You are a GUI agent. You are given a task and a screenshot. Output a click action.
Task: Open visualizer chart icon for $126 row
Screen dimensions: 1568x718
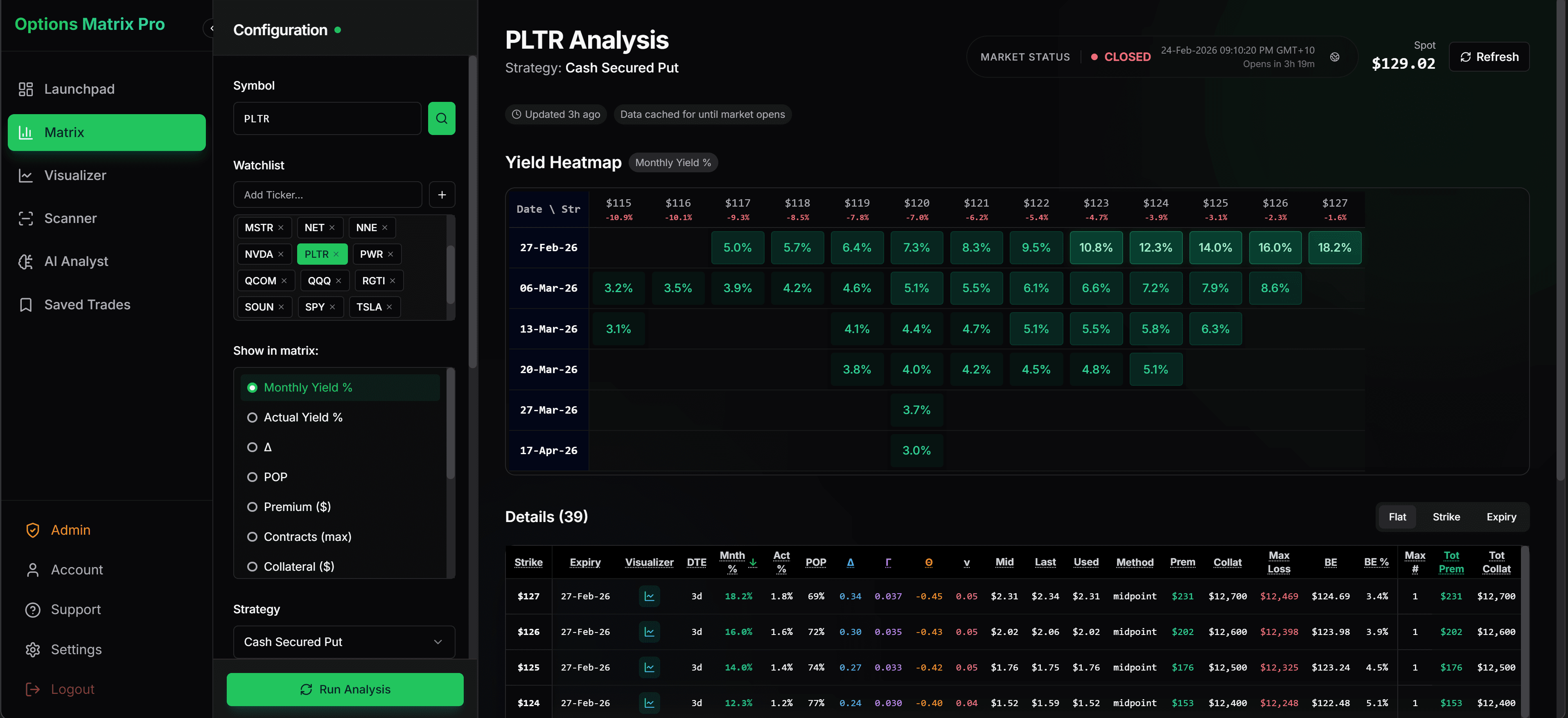pyautogui.click(x=650, y=632)
